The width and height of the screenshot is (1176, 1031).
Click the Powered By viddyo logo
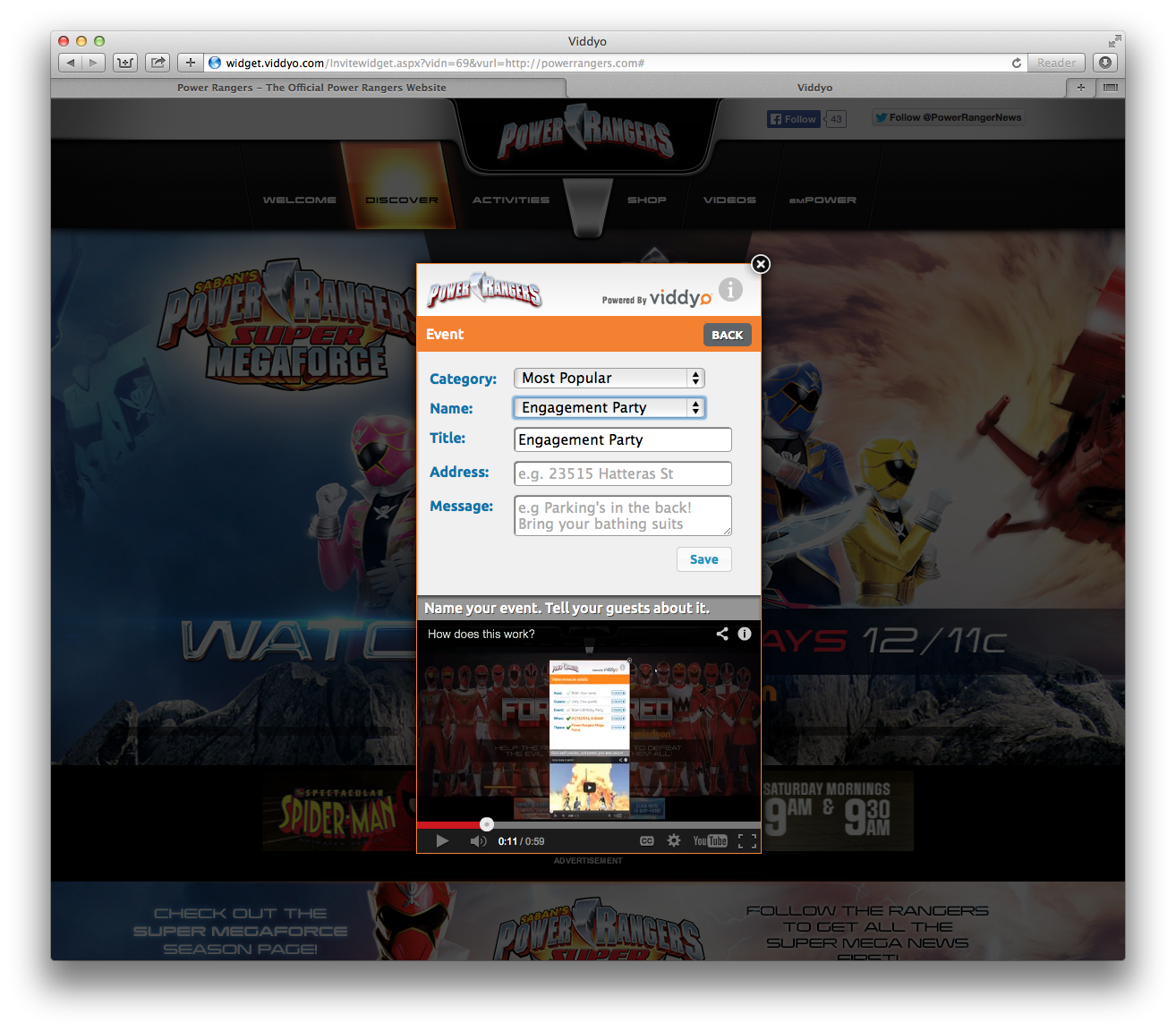coord(657,298)
